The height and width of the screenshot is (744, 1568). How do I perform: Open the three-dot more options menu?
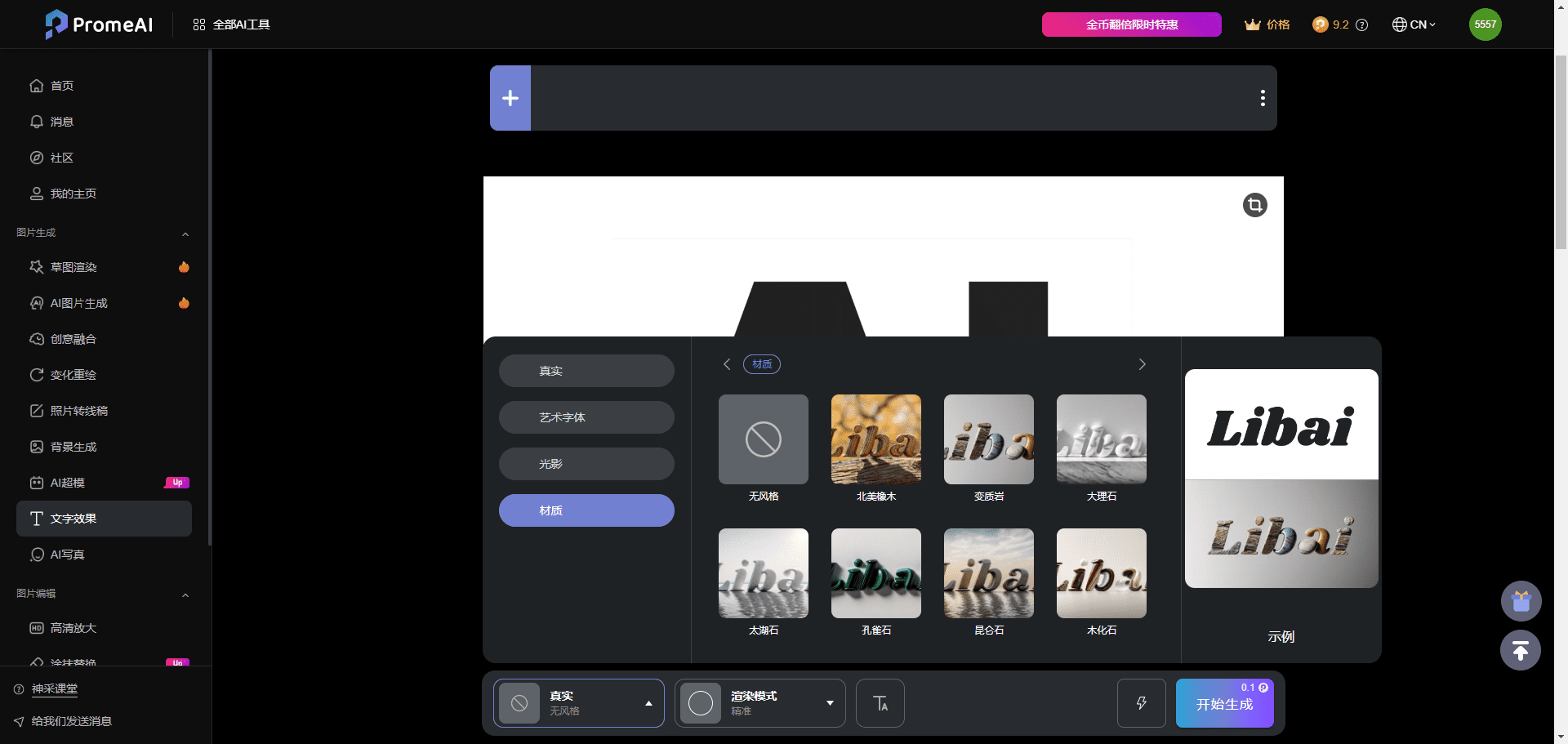1263,98
